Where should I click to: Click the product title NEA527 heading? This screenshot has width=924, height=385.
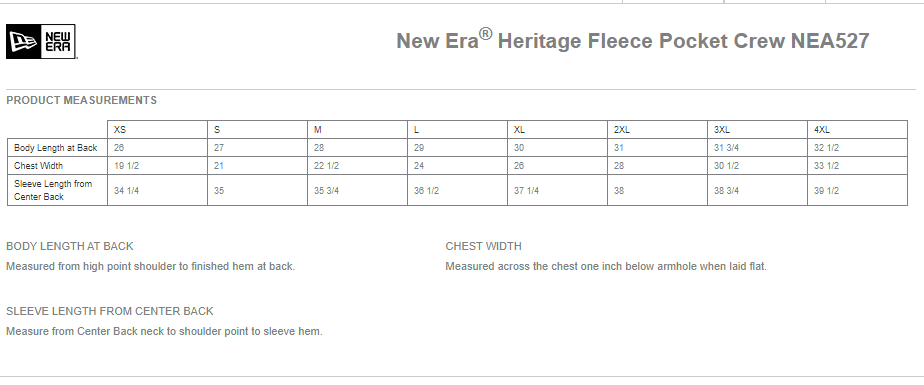coord(632,40)
